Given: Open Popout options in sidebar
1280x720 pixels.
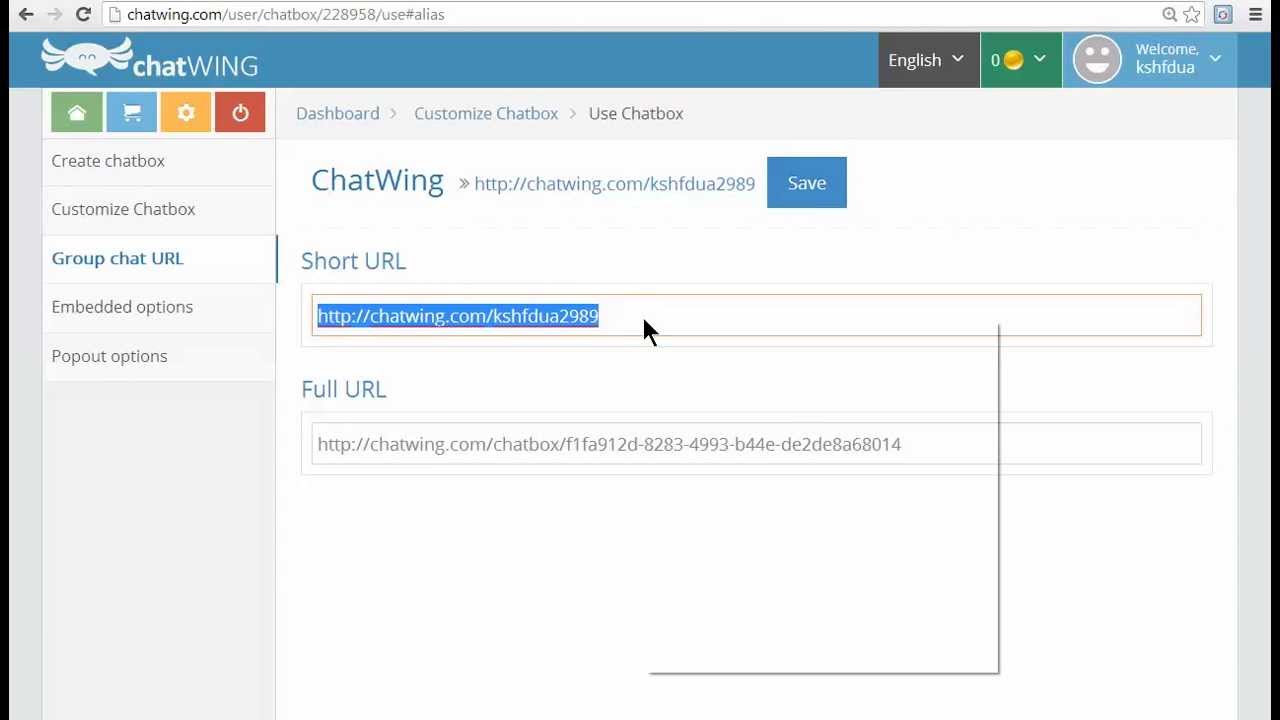Looking at the screenshot, I should [x=109, y=356].
